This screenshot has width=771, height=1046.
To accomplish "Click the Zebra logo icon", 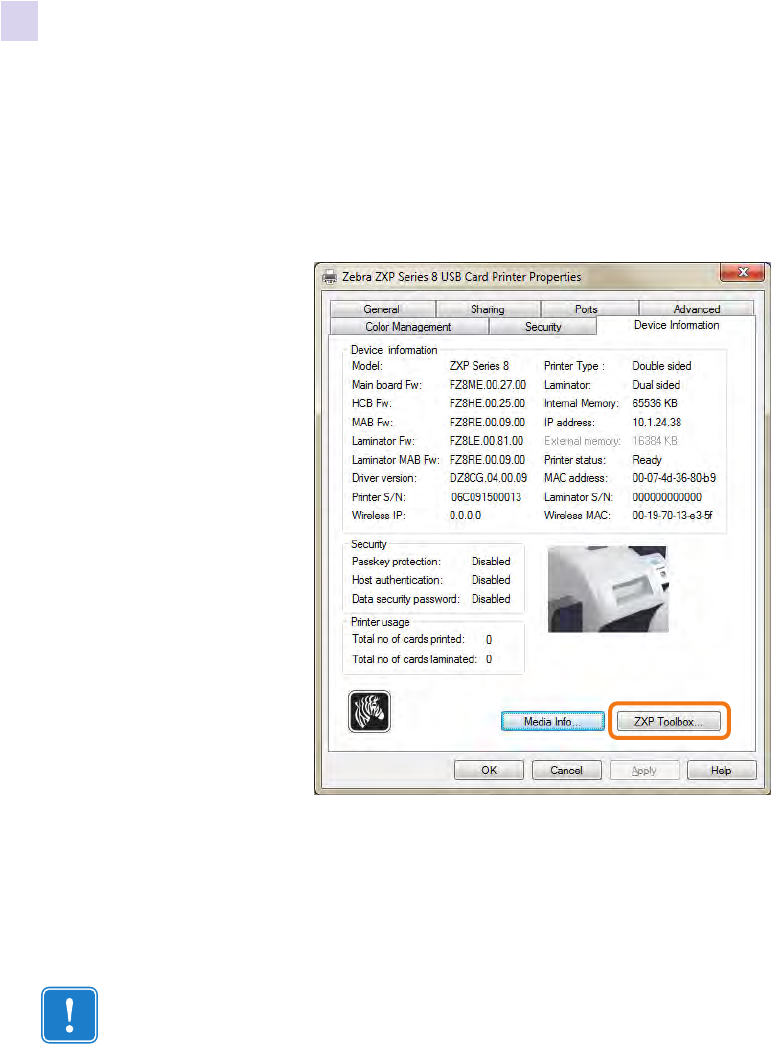I will pyautogui.click(x=369, y=711).
